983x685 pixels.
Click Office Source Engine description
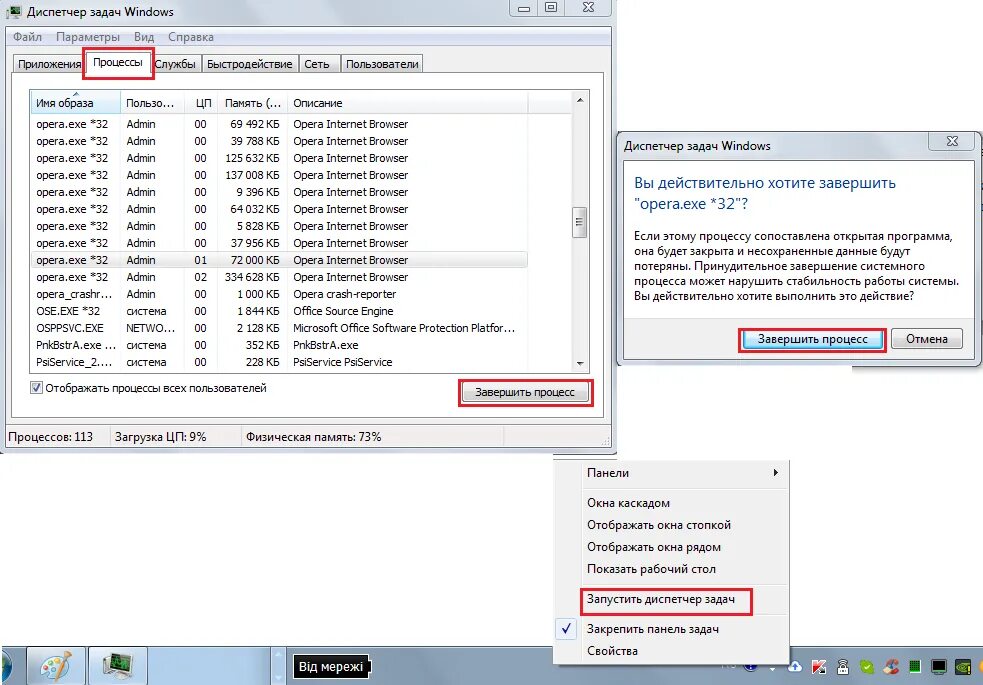coord(343,311)
